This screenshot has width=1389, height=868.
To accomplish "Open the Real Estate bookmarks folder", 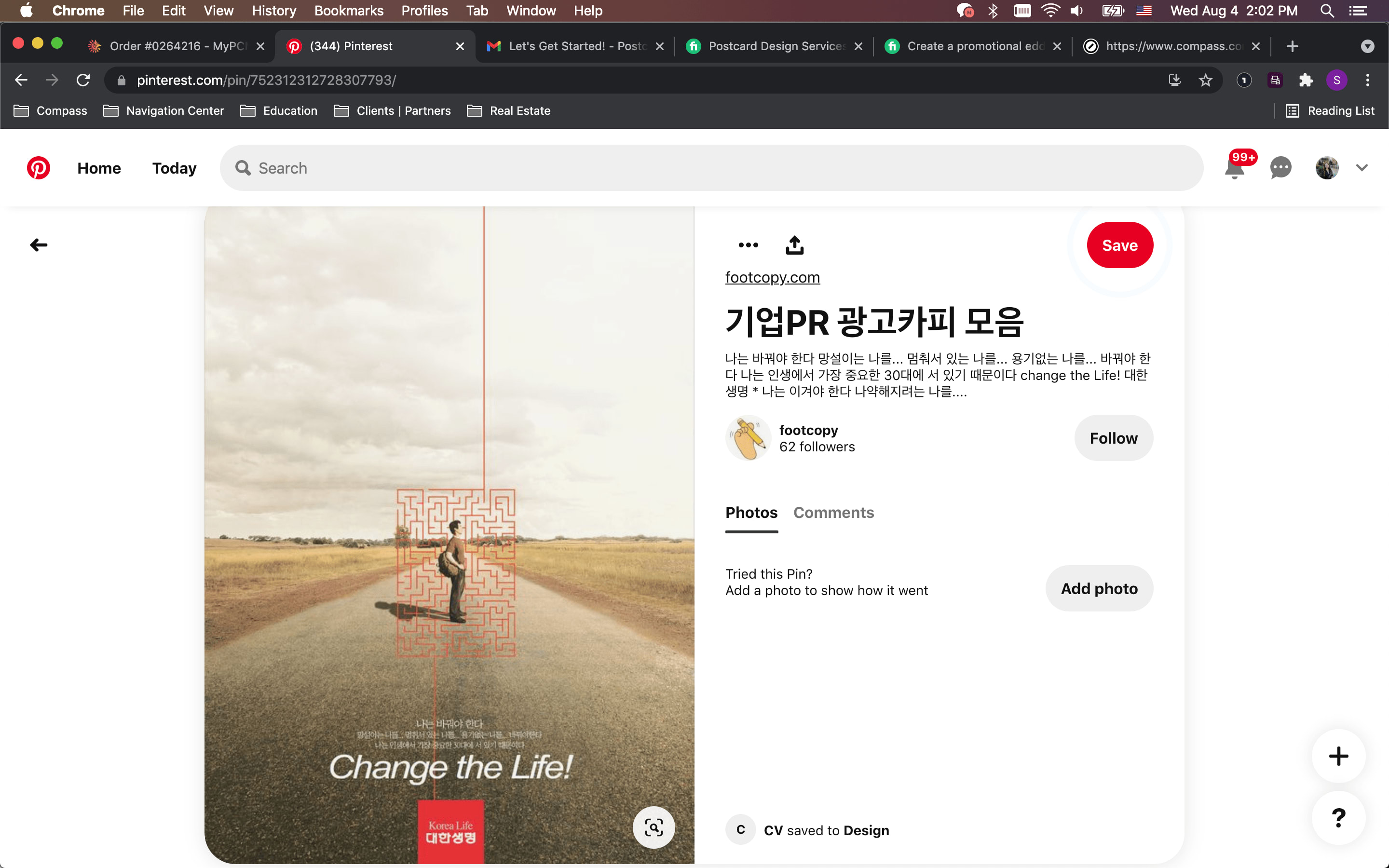I will tap(508, 111).
